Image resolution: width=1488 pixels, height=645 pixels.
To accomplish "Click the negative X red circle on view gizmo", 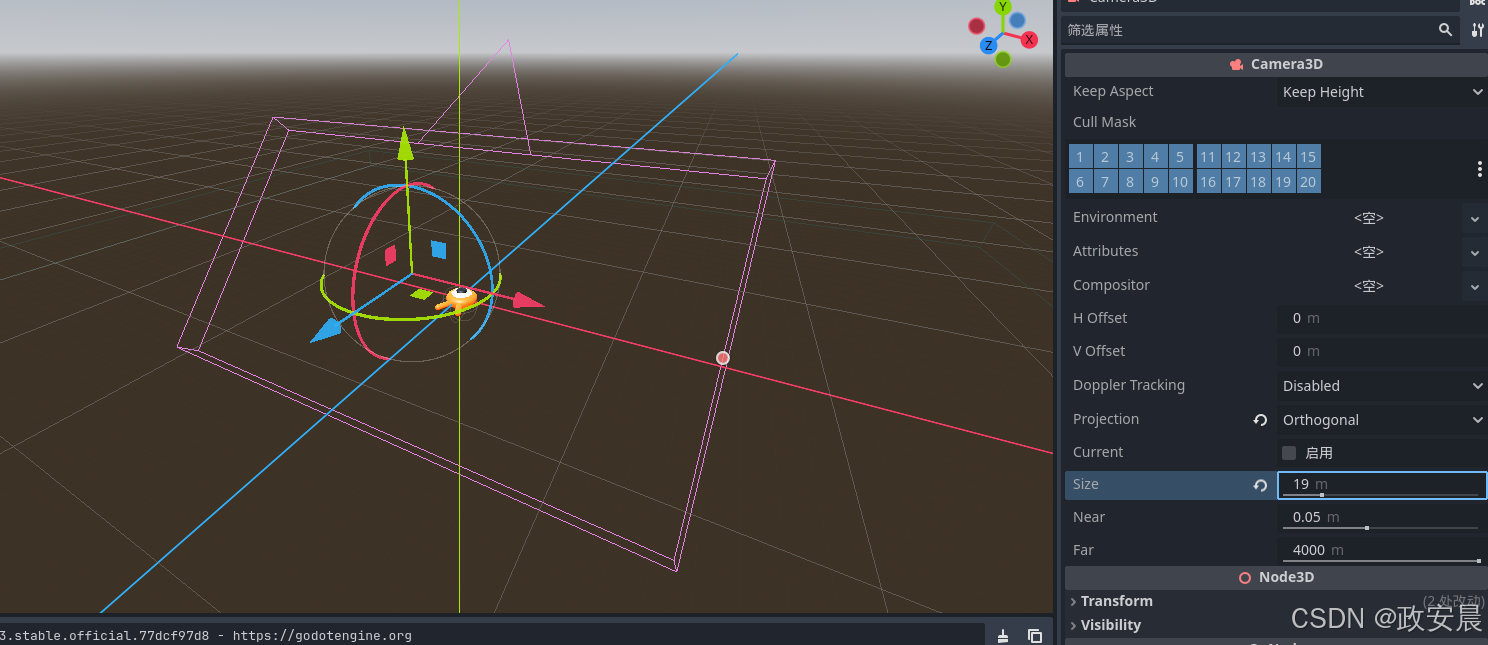I will coord(976,26).
